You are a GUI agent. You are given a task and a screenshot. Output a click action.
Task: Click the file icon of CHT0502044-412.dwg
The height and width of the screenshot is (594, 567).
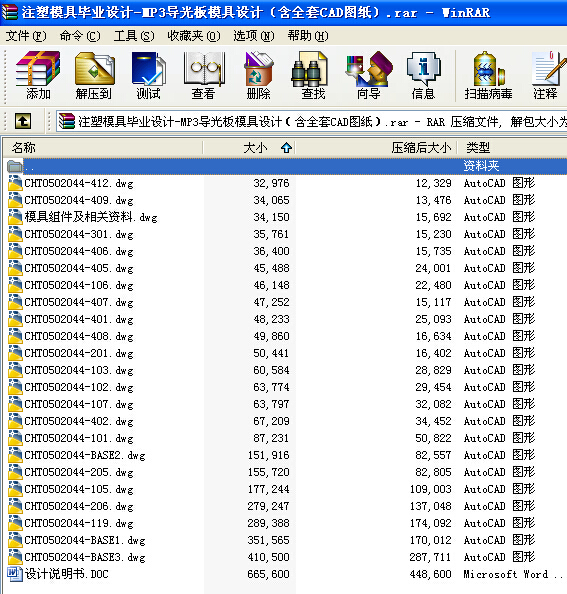[x=15, y=183]
